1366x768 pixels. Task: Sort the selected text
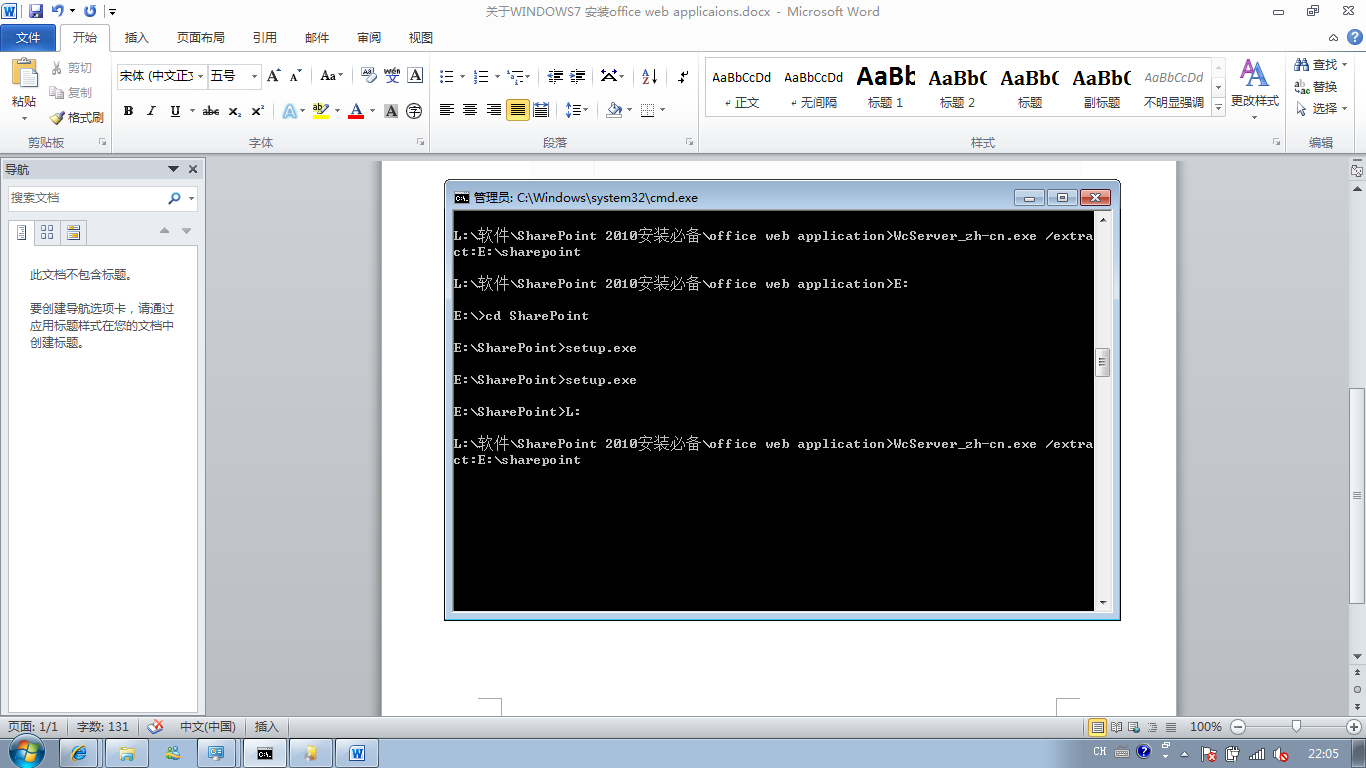[649, 76]
